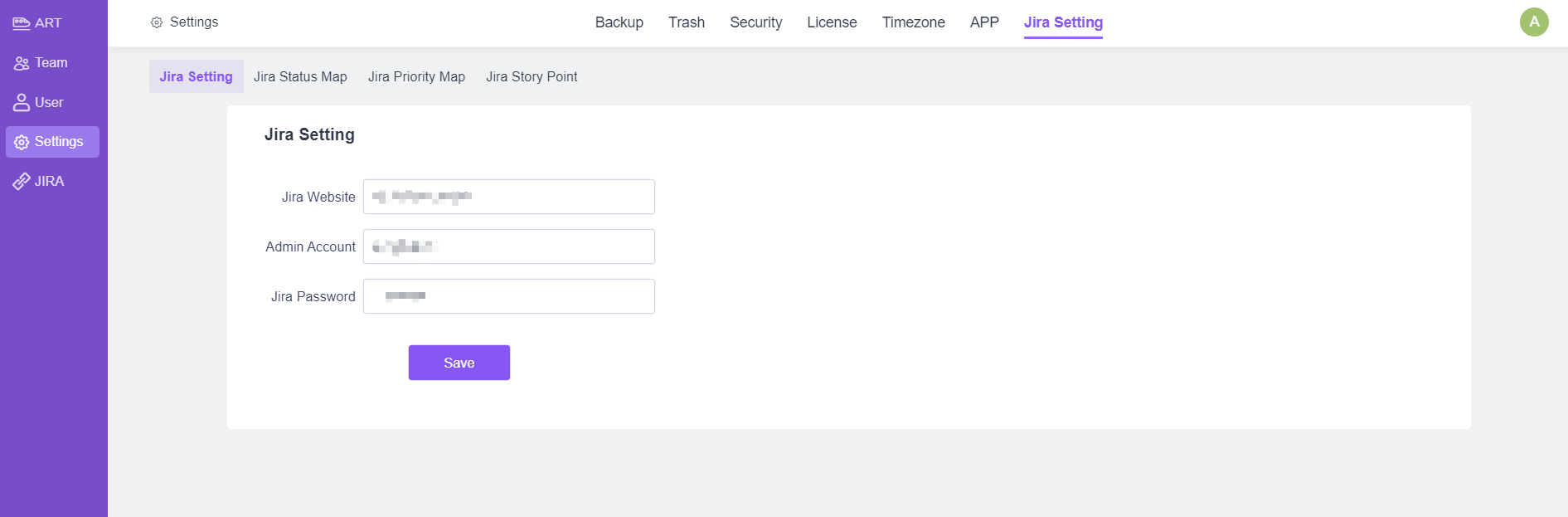The width and height of the screenshot is (1568, 517).
Task: Click the ART train icon in sidebar
Action: point(22,23)
